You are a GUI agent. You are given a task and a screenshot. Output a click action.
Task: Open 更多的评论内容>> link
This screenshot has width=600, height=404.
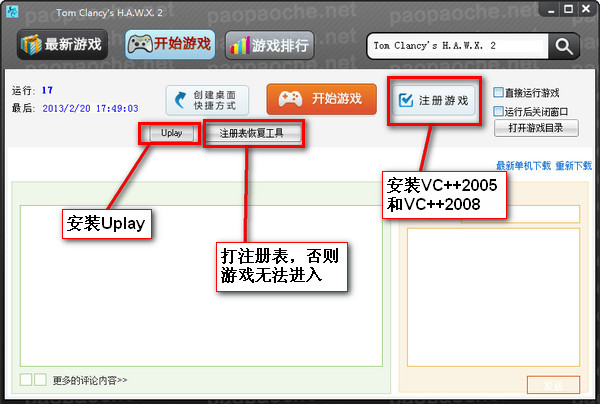tap(90, 380)
